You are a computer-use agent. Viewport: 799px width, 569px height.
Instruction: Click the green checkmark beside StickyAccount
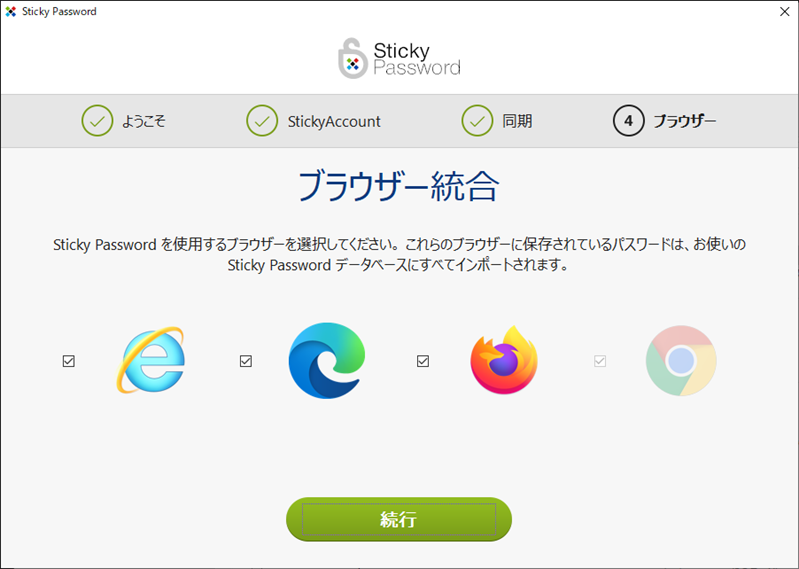pos(262,121)
